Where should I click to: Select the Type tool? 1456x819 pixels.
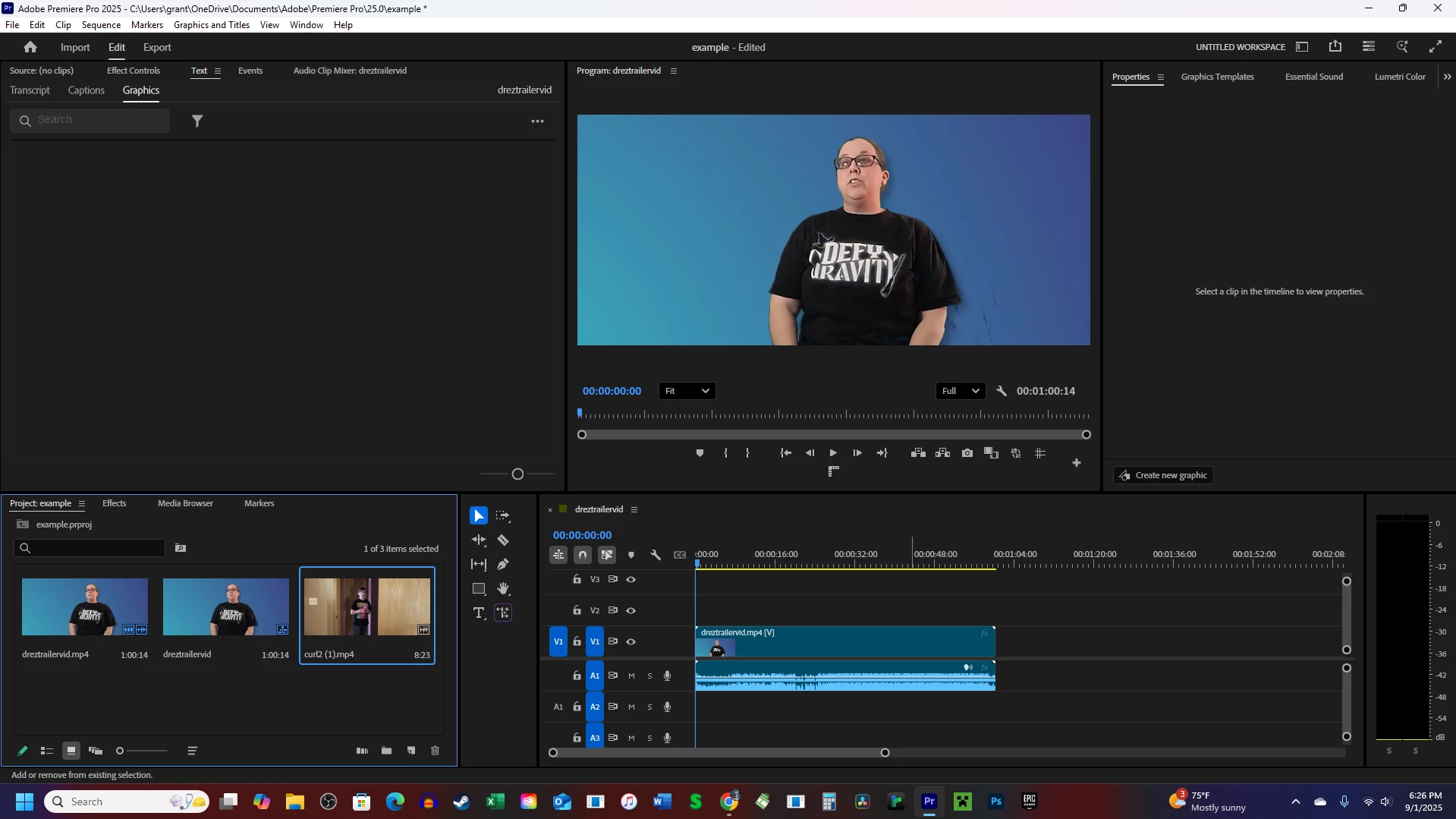tap(479, 613)
